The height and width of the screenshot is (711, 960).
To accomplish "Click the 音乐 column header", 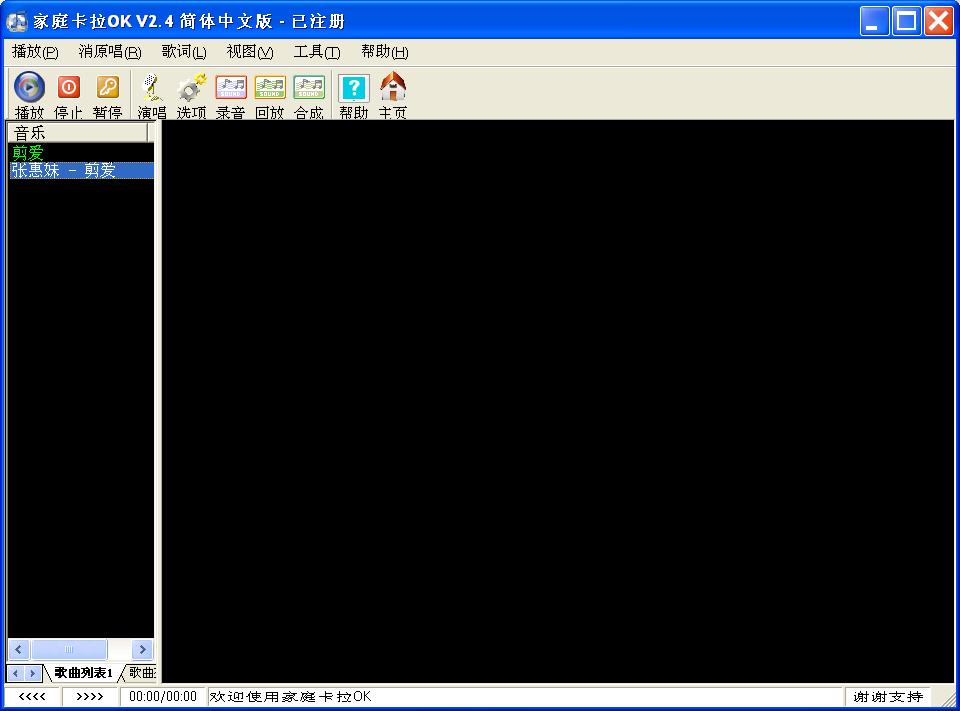I will [x=78, y=132].
